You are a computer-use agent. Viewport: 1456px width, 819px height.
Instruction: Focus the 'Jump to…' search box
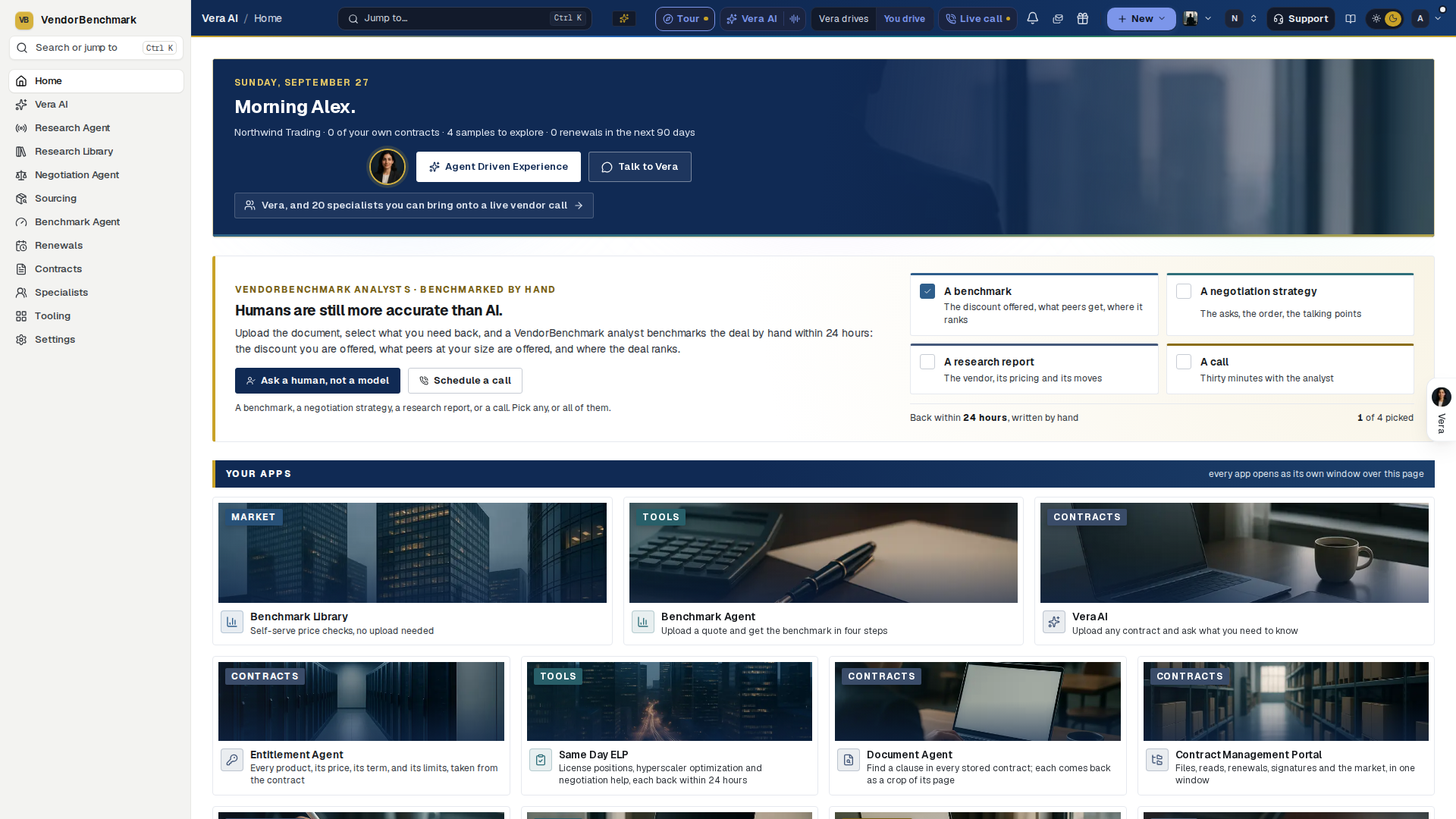tap(465, 19)
